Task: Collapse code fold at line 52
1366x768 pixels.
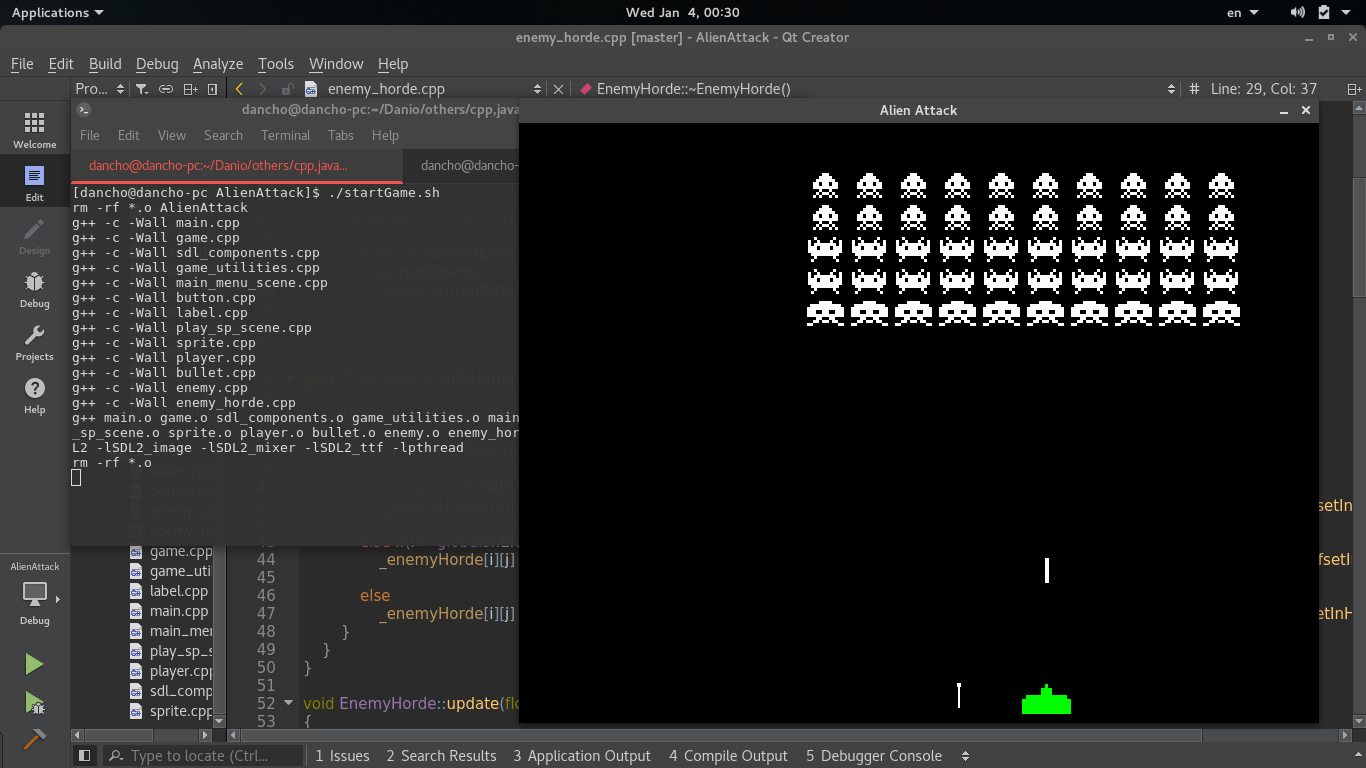Action: pyautogui.click(x=290, y=703)
